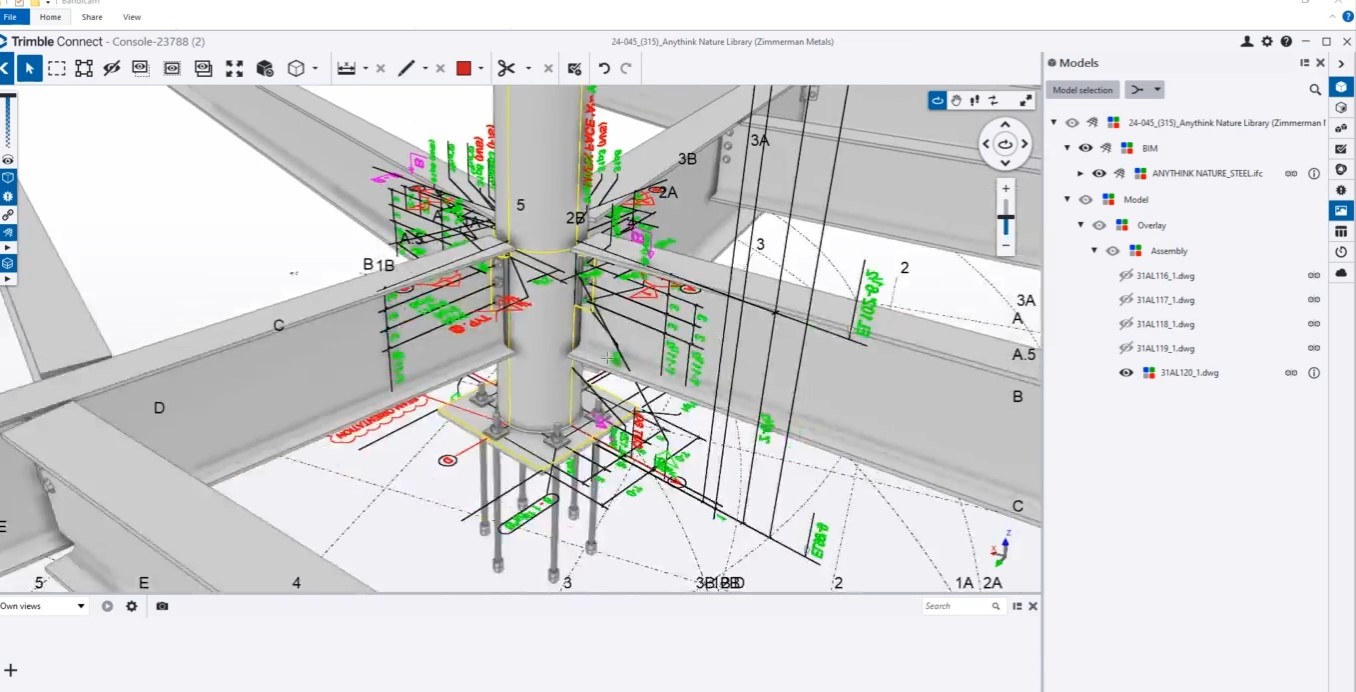Open the File menu
Screen dimensions: 1356x692
[11, 17]
